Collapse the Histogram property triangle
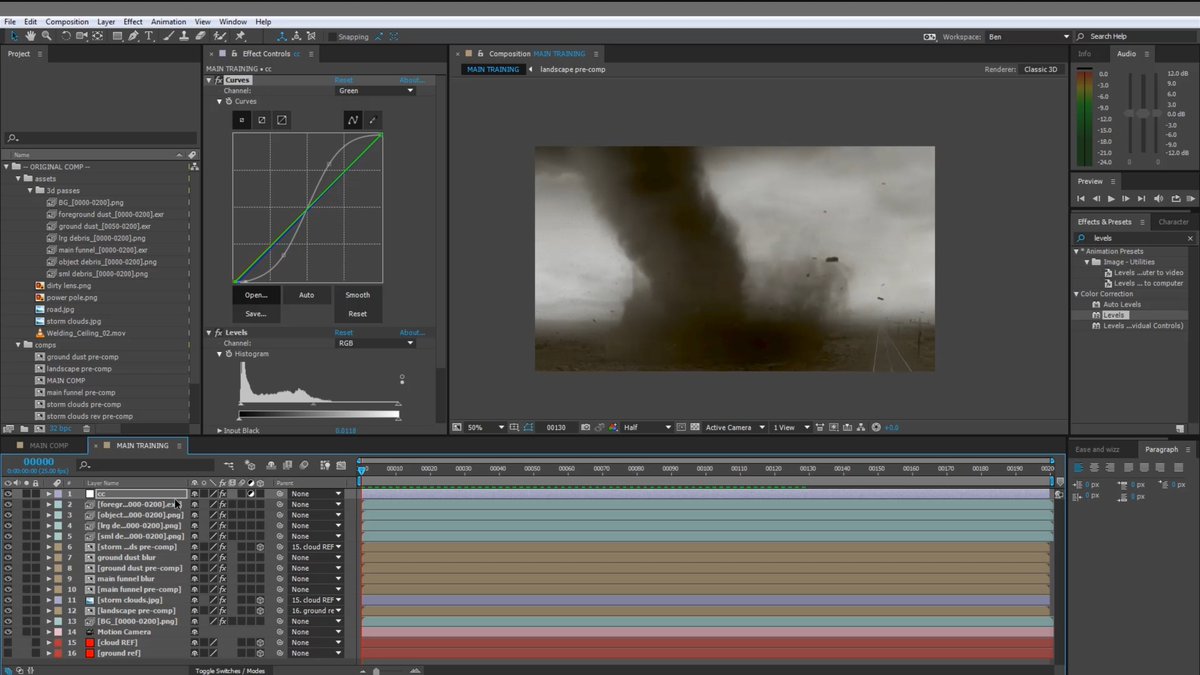The image size is (1200, 675). point(220,354)
